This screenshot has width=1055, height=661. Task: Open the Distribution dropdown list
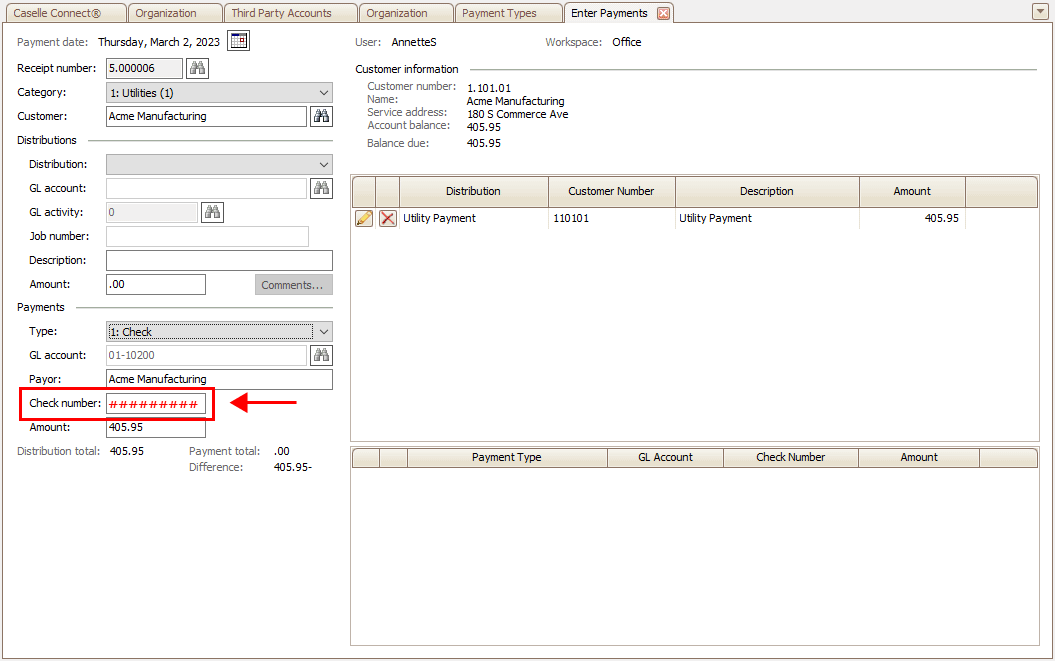coord(323,164)
